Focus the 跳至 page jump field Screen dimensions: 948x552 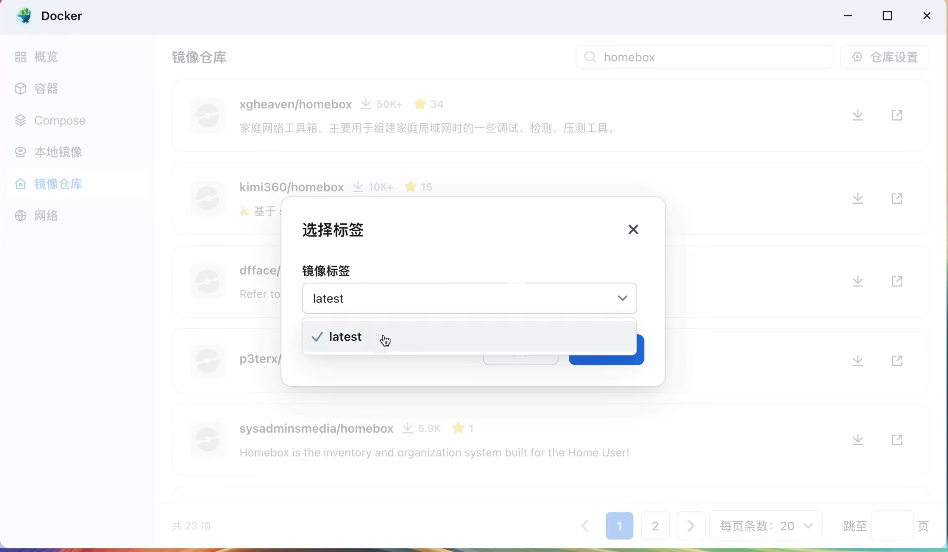point(892,526)
